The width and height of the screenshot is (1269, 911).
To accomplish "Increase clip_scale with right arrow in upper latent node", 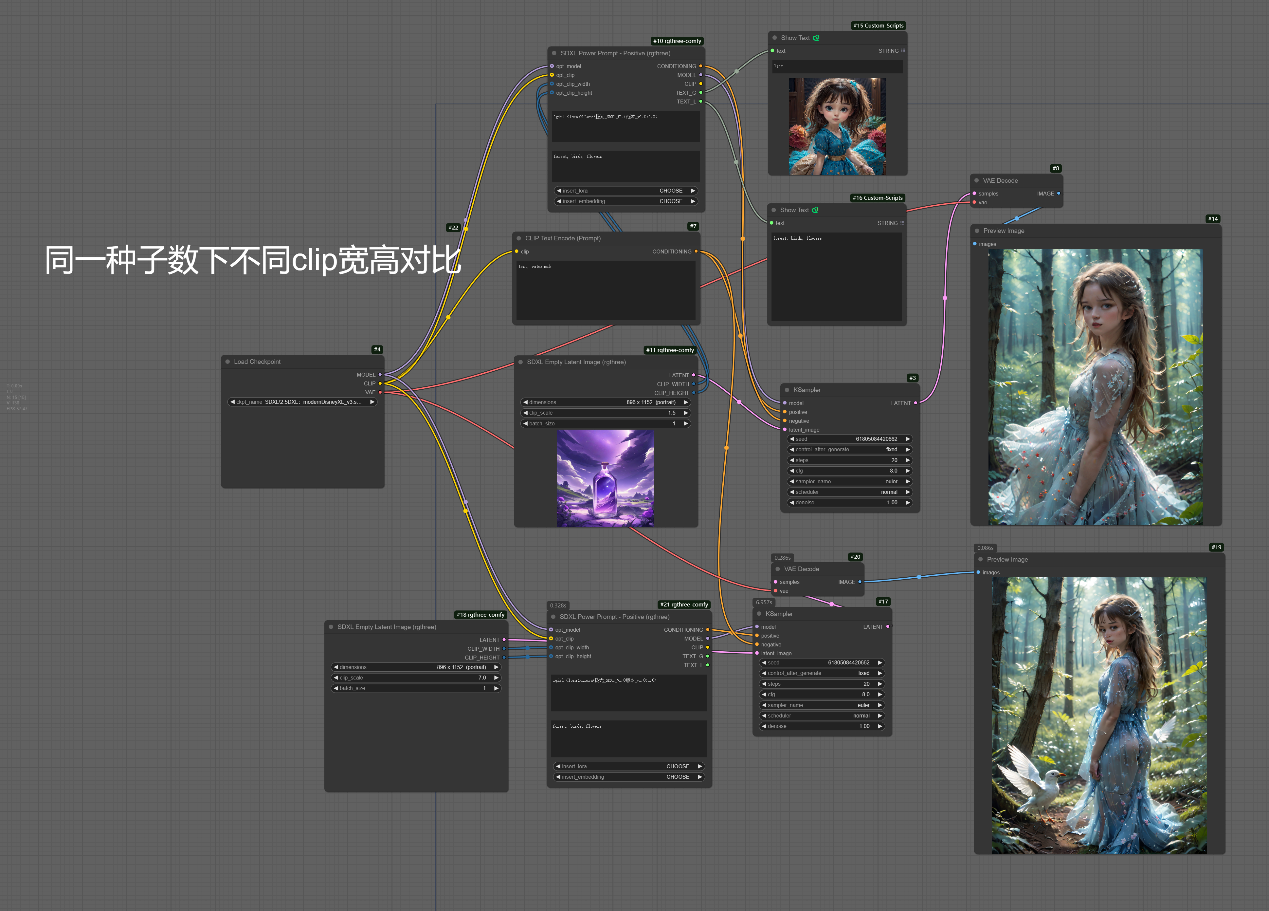I will [688, 412].
